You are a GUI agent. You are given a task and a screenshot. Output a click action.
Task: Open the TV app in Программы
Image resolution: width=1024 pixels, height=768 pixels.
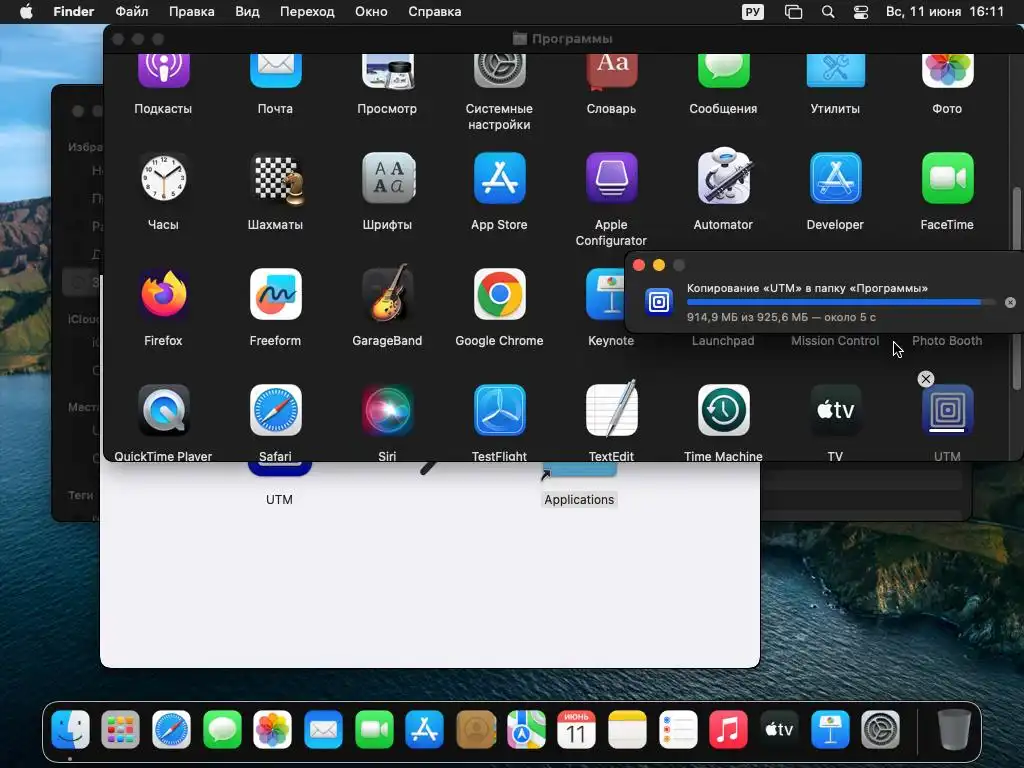[x=835, y=410]
